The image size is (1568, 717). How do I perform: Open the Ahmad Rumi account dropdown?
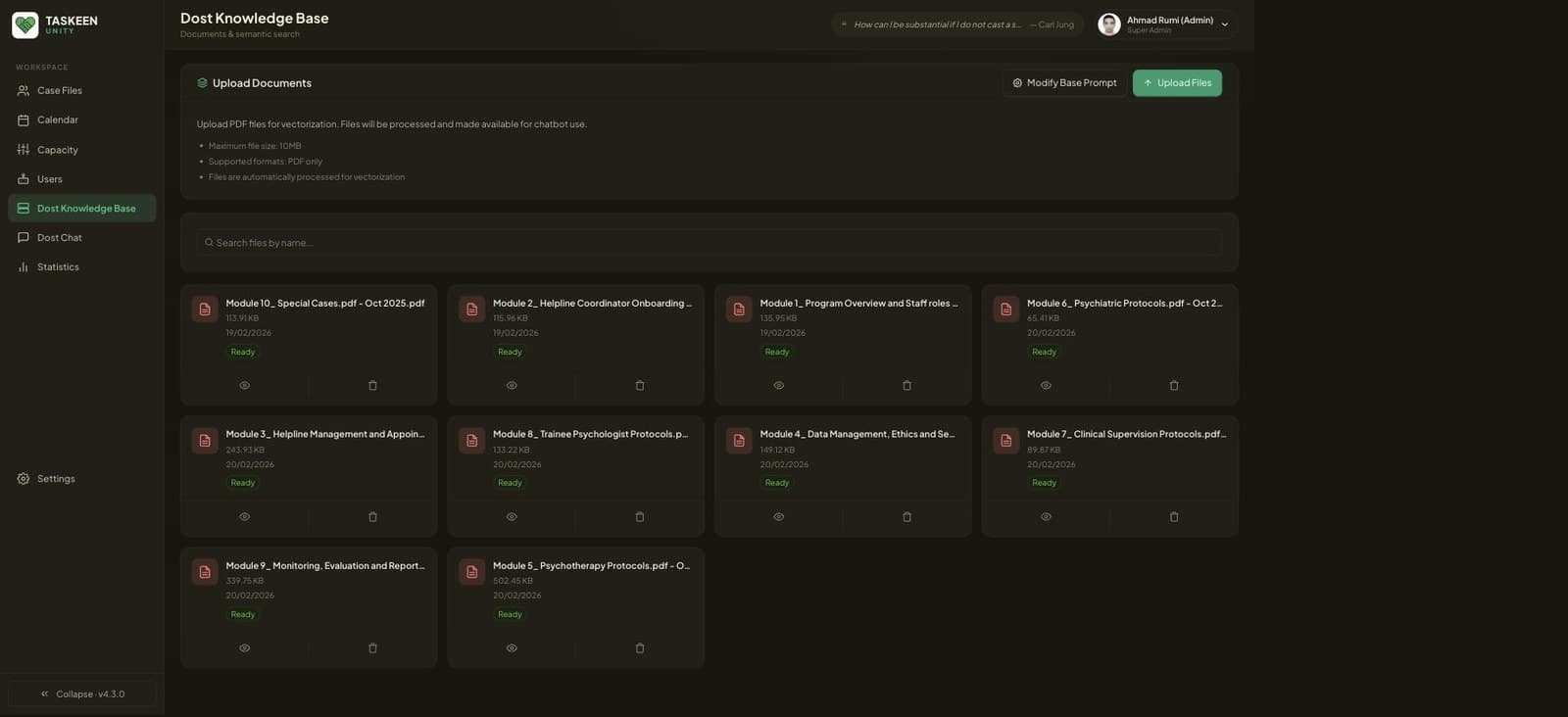point(1168,24)
